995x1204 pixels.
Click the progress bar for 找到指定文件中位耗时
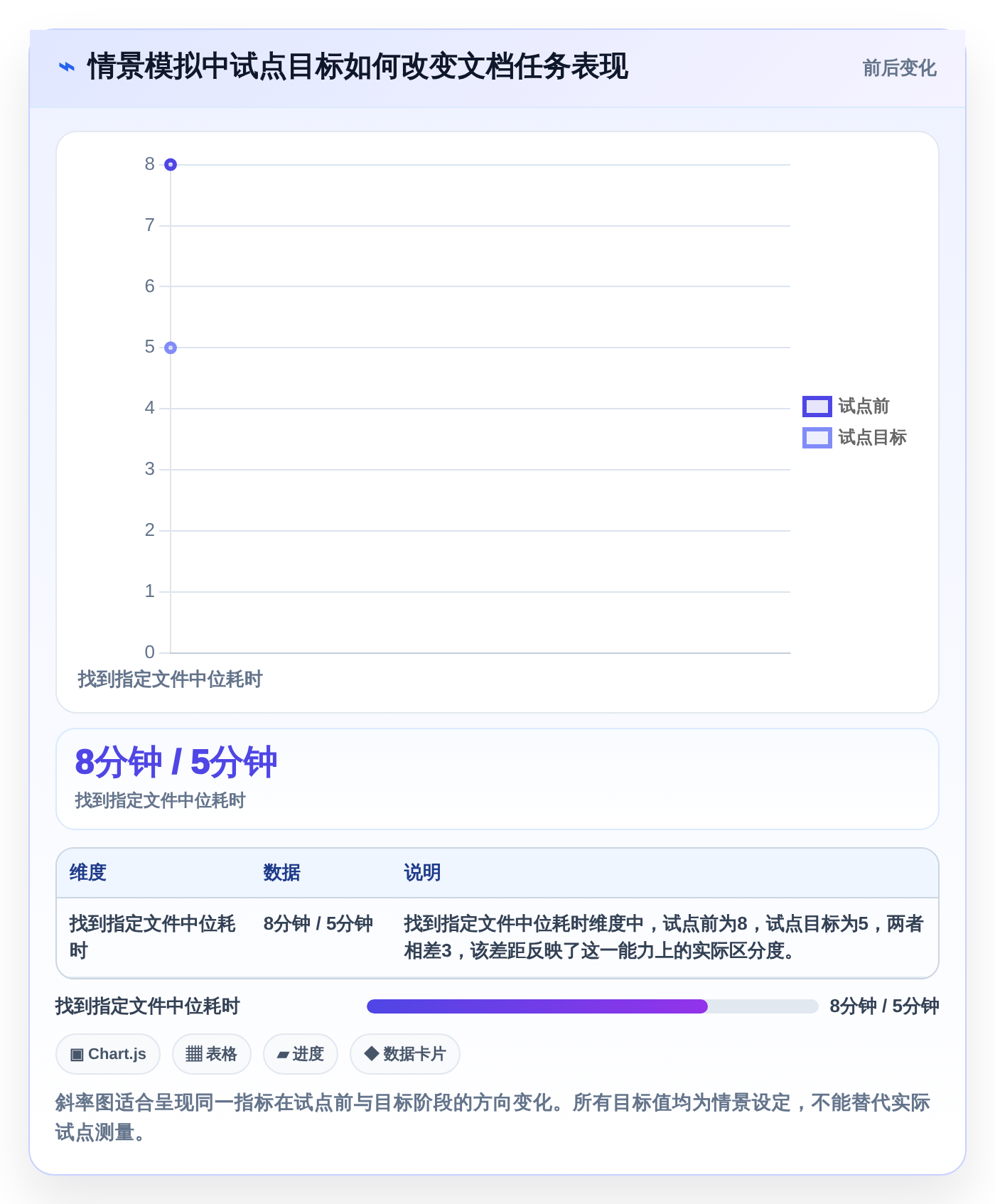click(x=593, y=1006)
